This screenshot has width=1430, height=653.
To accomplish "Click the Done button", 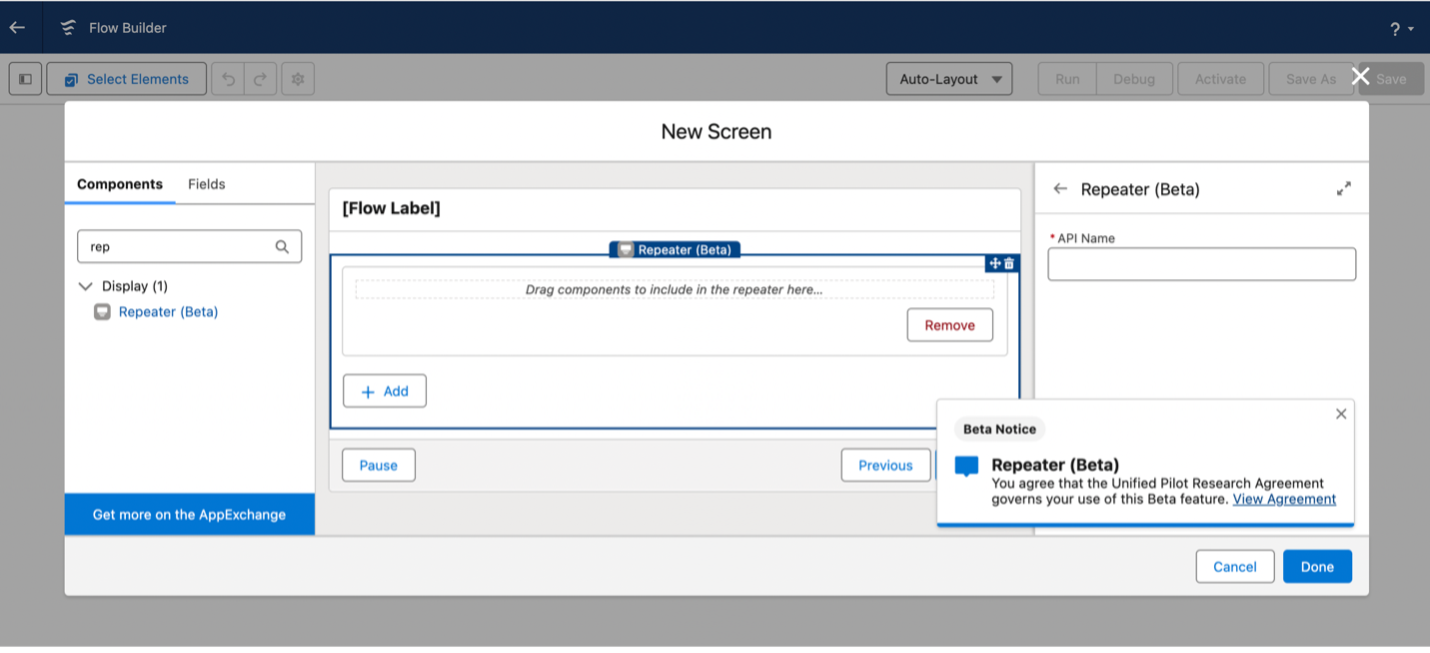I will (x=1317, y=566).
